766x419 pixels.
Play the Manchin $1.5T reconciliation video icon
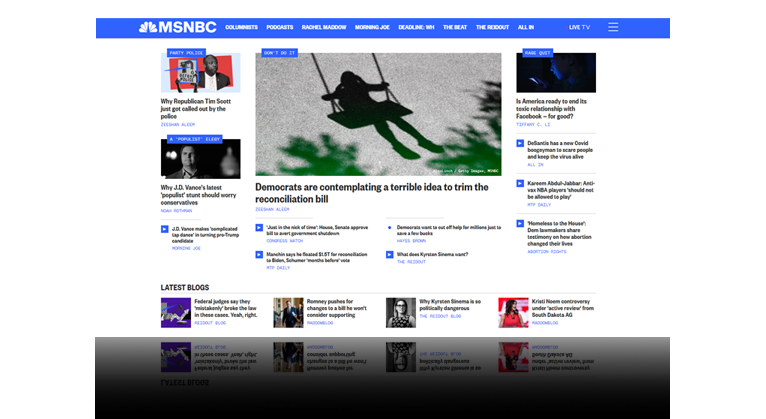click(x=259, y=254)
